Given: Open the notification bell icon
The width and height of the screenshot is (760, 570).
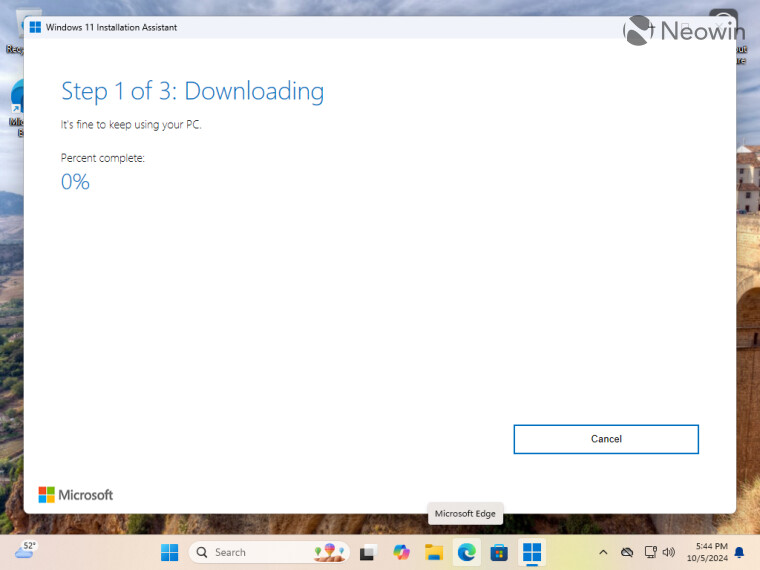Looking at the screenshot, I should pos(740,552).
